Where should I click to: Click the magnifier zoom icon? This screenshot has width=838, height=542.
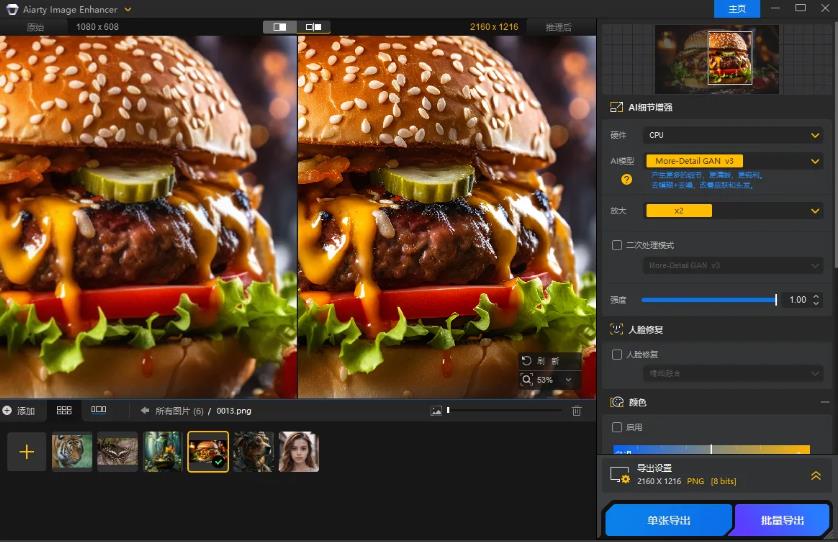pos(527,380)
